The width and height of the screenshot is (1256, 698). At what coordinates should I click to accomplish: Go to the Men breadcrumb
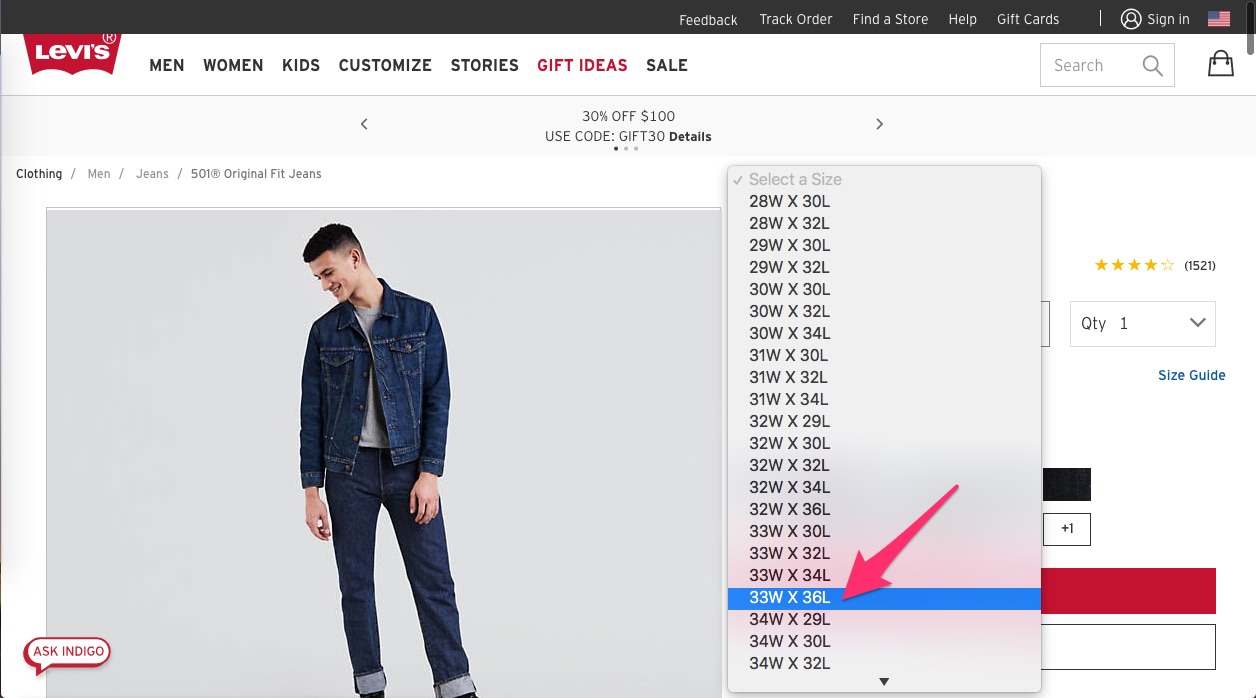click(x=99, y=174)
